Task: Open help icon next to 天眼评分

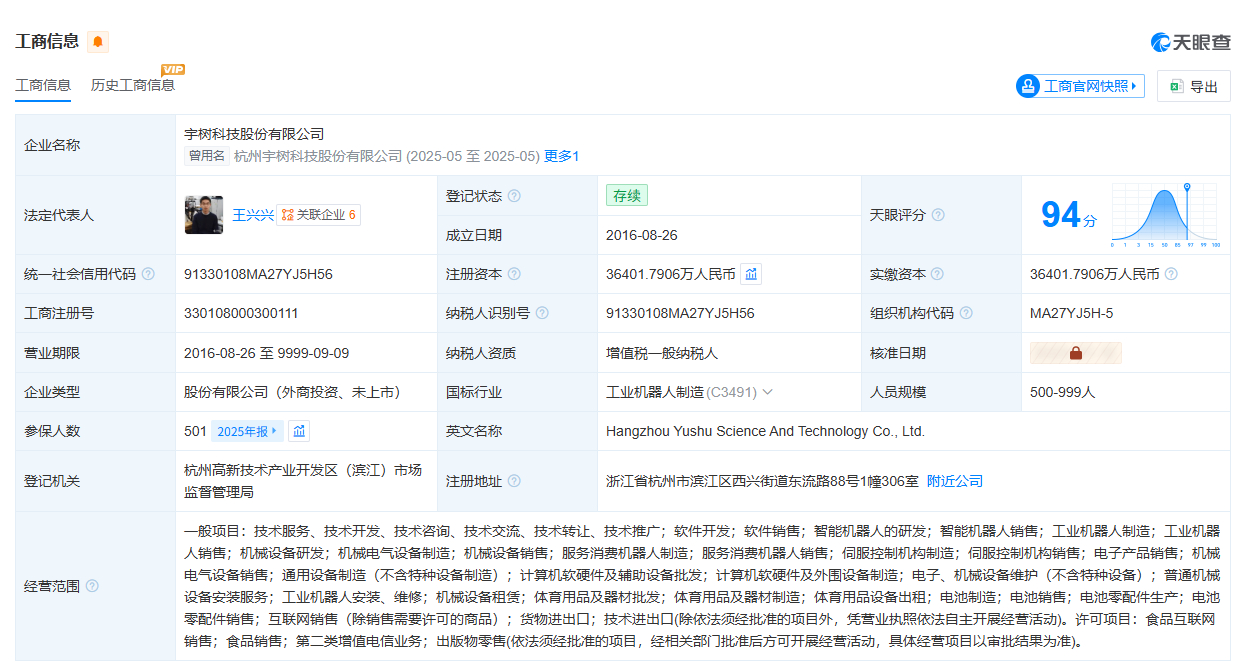Action: (938, 215)
